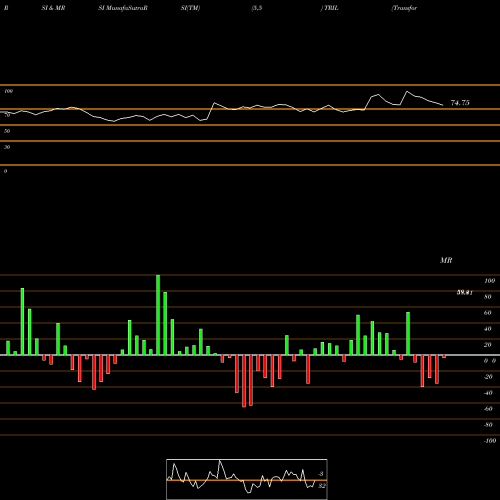The image size is (500, 500).
Task: Click the last point of the RSI line
Action: tap(443, 105)
